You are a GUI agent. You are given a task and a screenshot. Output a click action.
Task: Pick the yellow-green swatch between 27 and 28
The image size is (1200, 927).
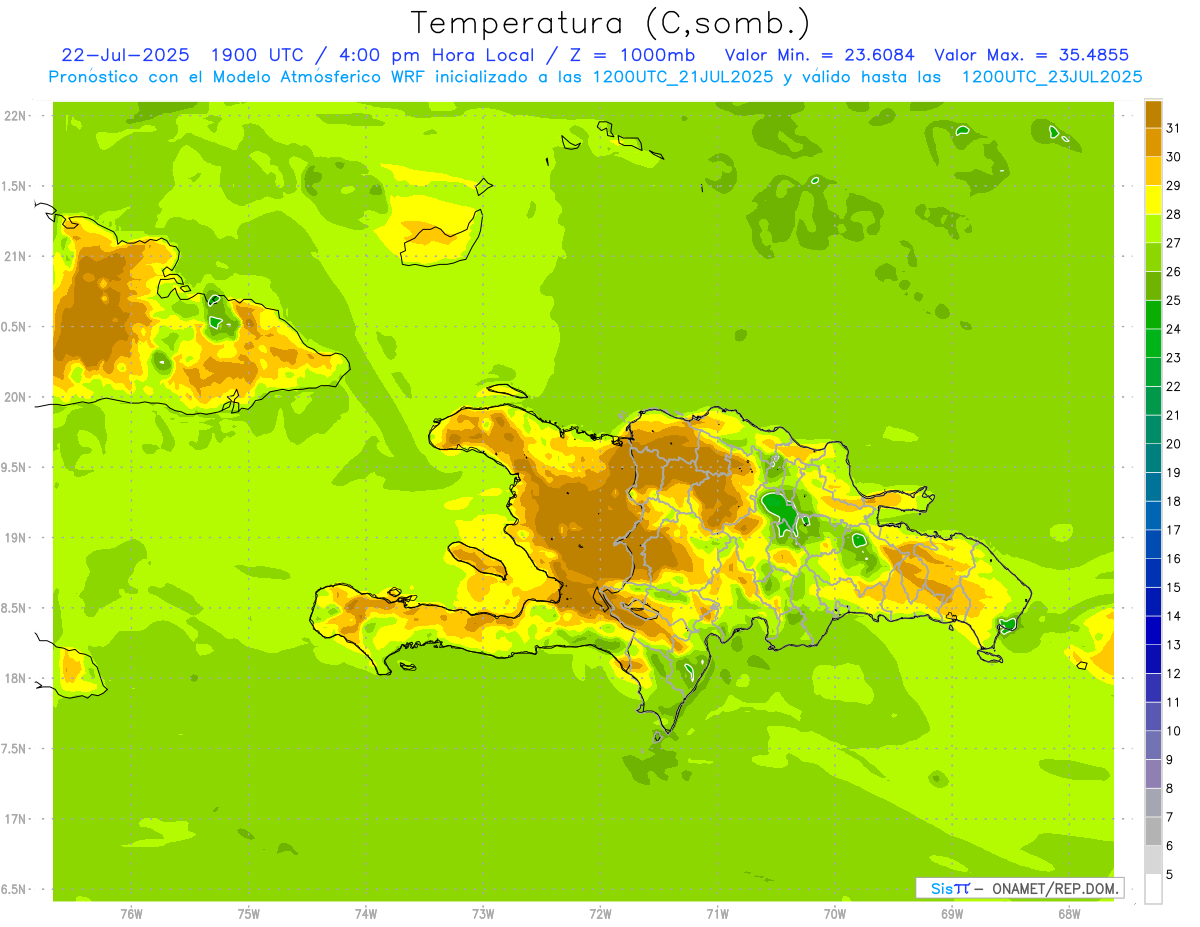1153,229
